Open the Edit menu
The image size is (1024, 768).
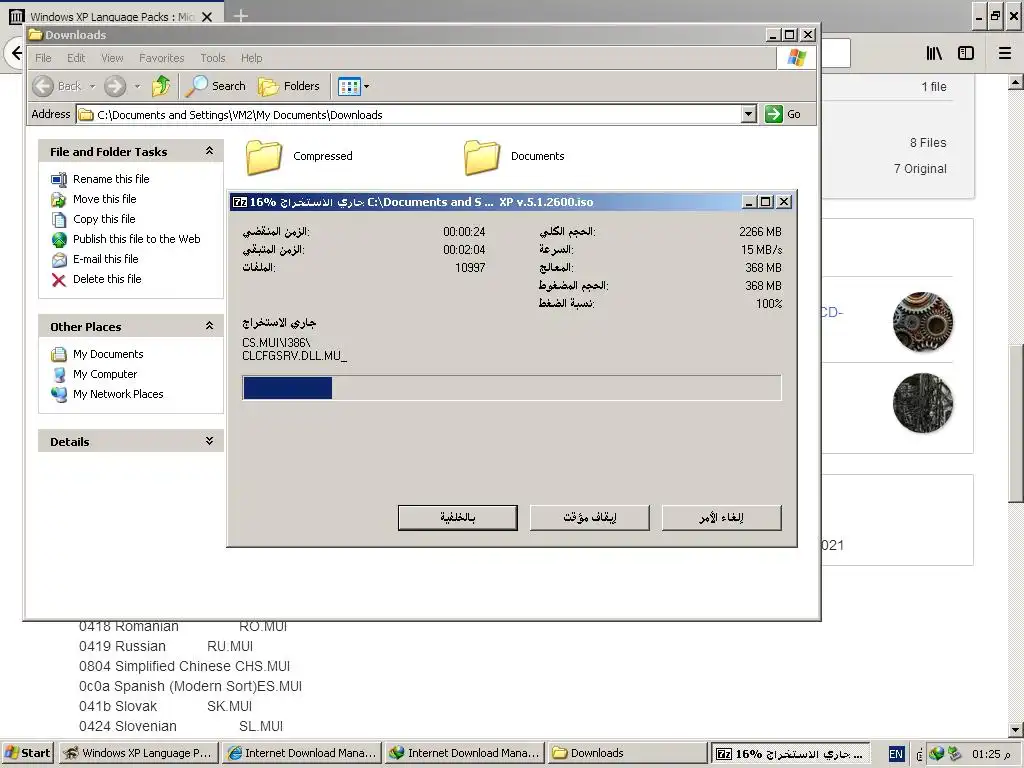[76, 58]
